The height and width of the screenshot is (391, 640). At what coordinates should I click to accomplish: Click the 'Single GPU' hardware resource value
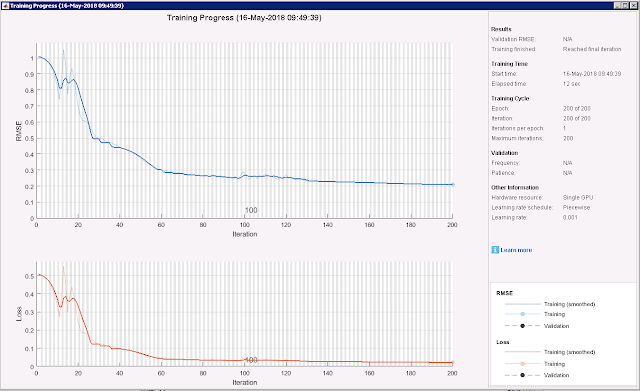pyautogui.click(x=578, y=198)
